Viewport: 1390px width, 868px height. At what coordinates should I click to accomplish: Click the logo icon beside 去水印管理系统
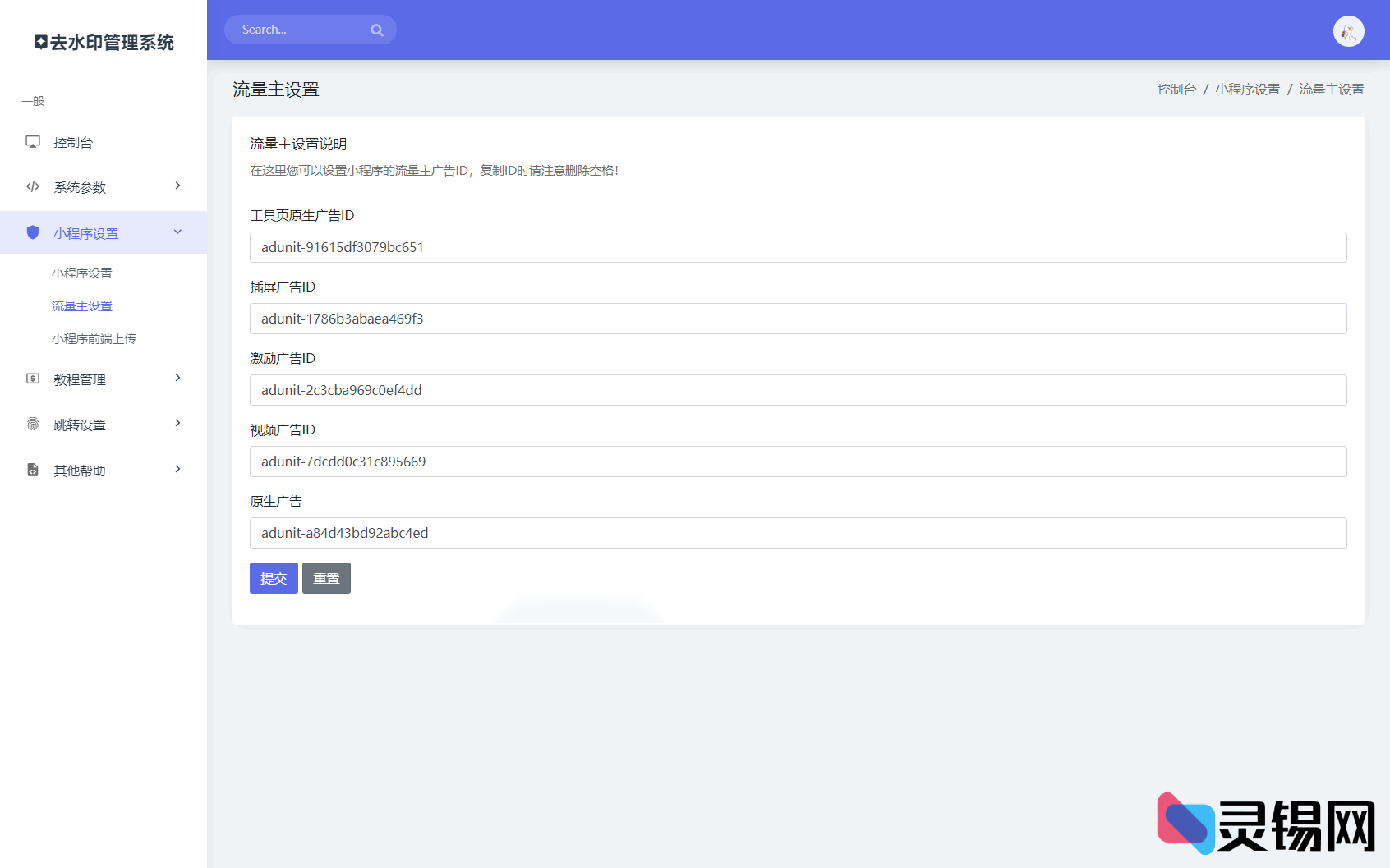coord(40,40)
